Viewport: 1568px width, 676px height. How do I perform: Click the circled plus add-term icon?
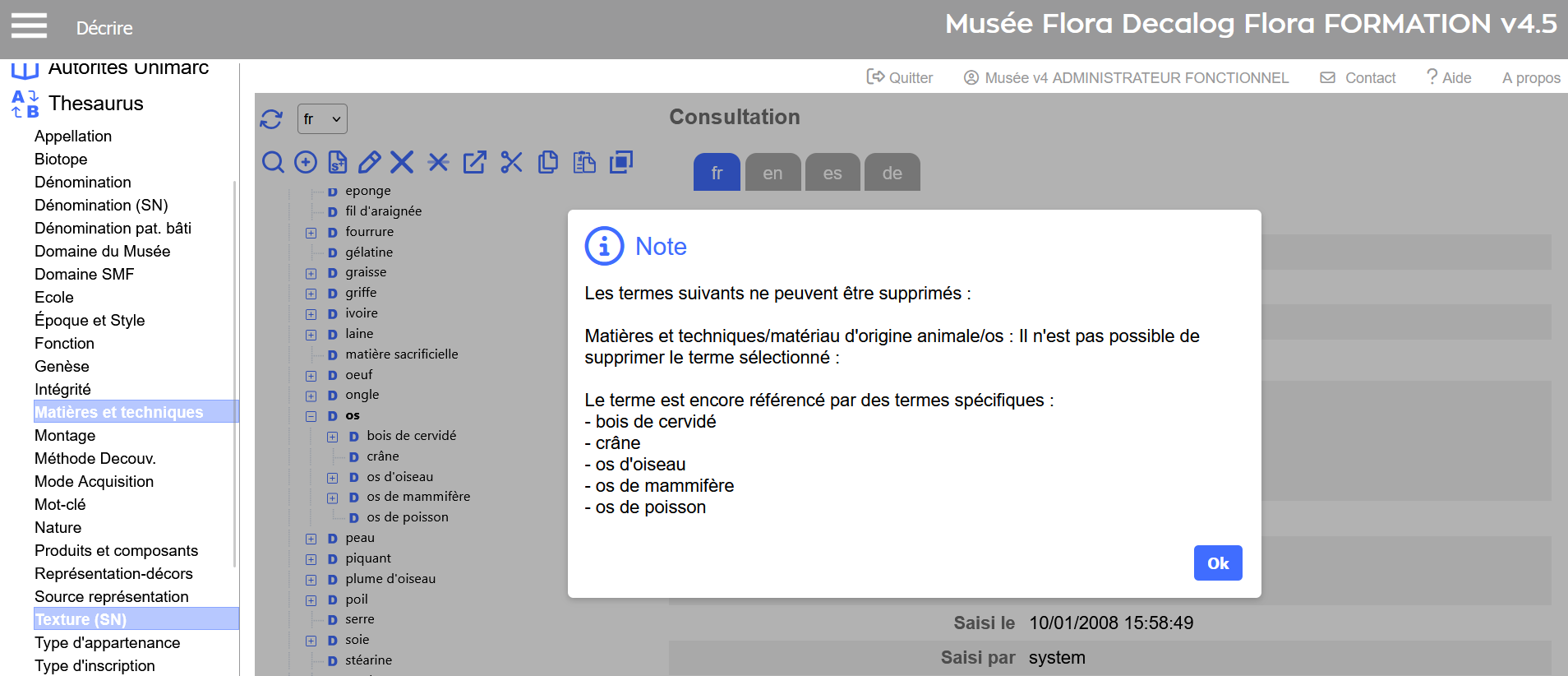click(306, 162)
